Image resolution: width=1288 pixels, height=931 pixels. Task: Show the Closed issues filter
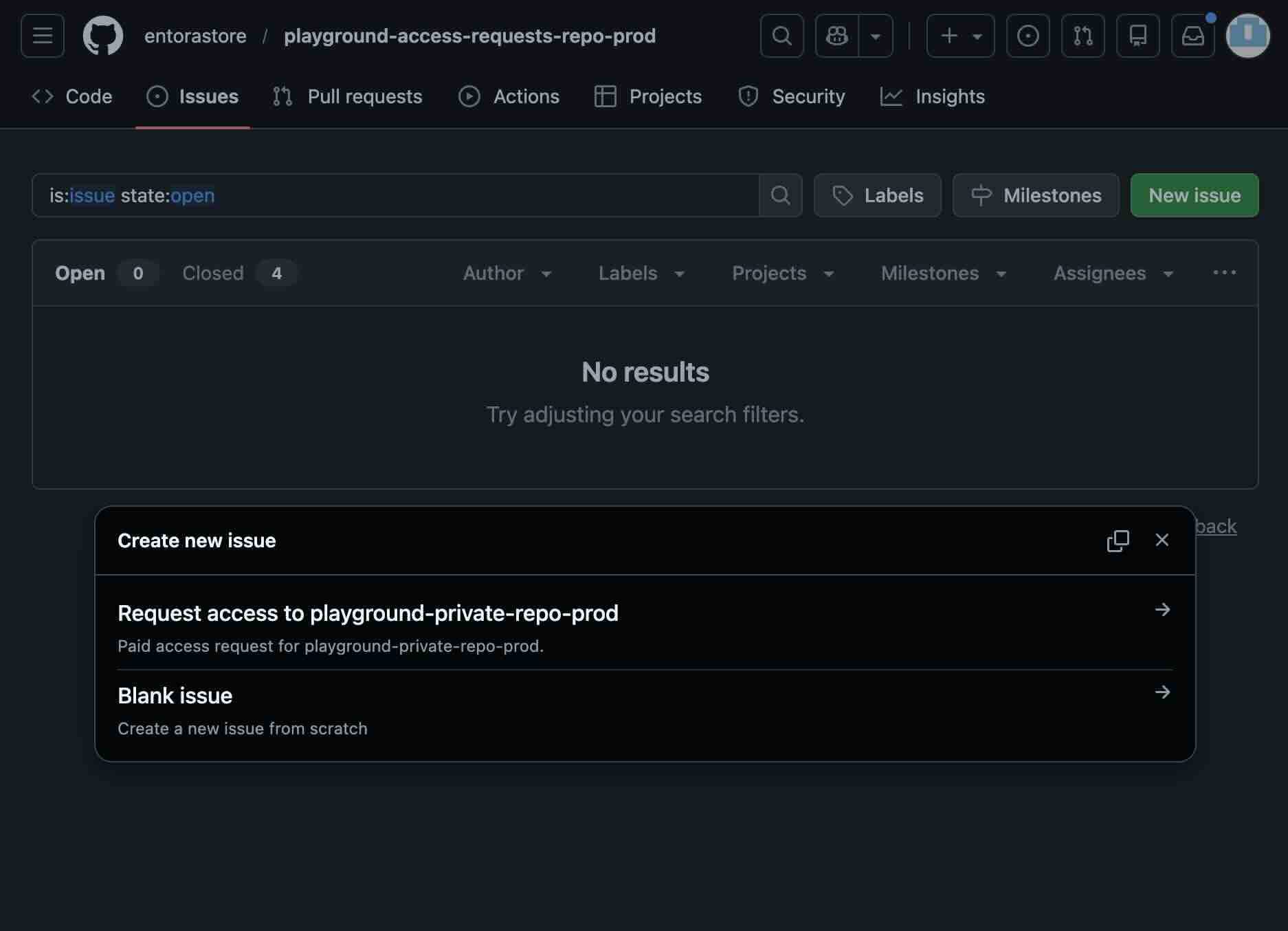[x=212, y=273]
